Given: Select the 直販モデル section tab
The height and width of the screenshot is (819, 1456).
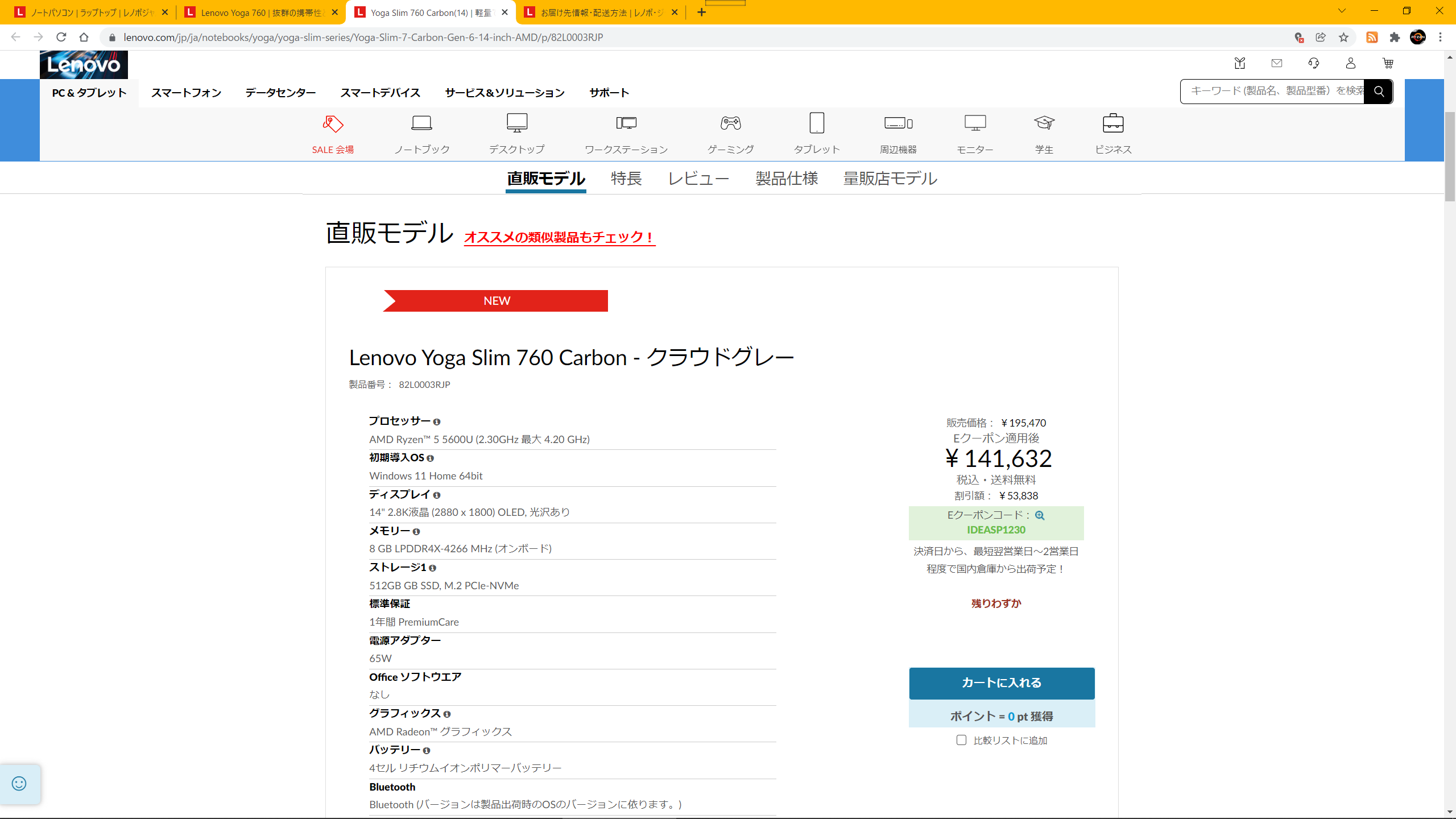Looking at the screenshot, I should click(x=546, y=179).
